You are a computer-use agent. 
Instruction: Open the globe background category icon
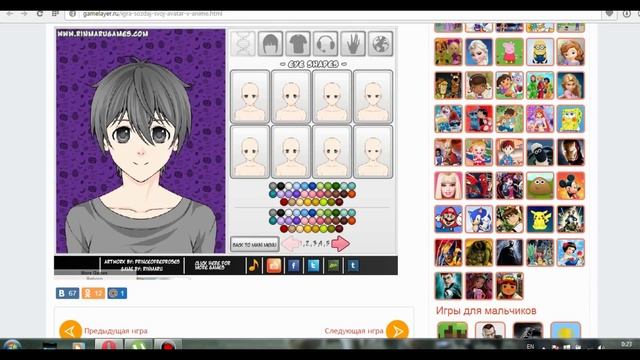point(380,44)
